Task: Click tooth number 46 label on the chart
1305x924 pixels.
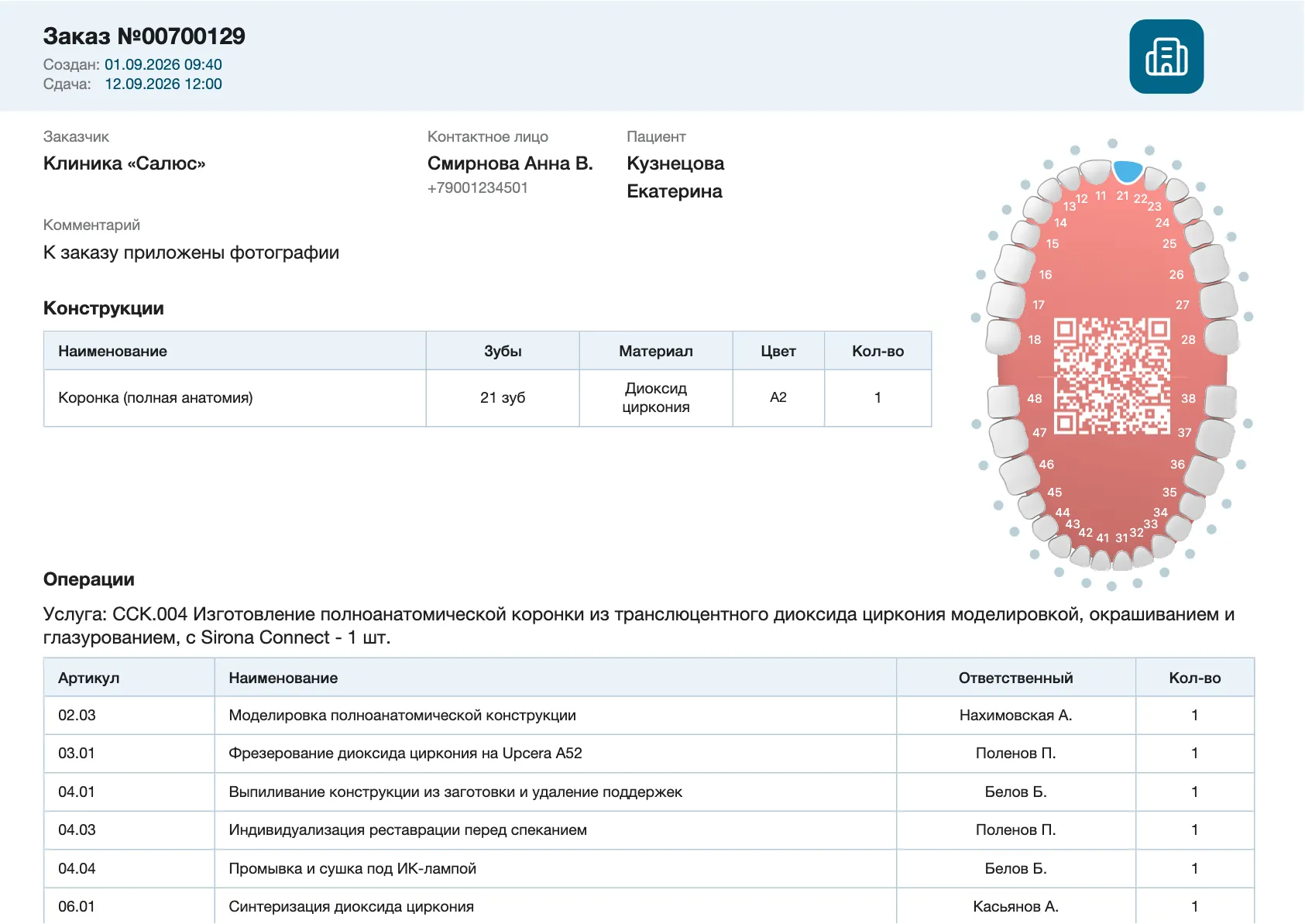Action: 1046,464
